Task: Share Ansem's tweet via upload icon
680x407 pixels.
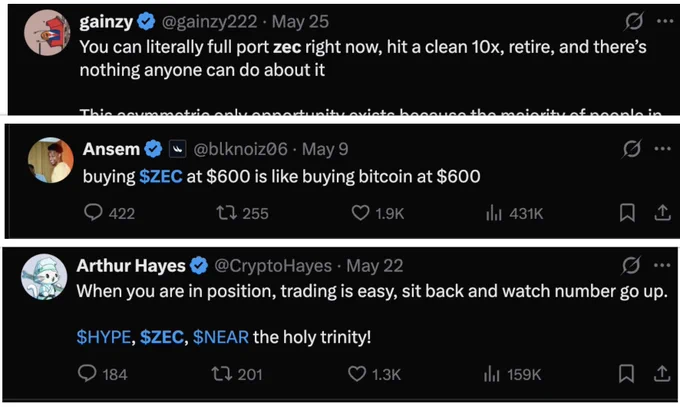Action: click(x=663, y=213)
